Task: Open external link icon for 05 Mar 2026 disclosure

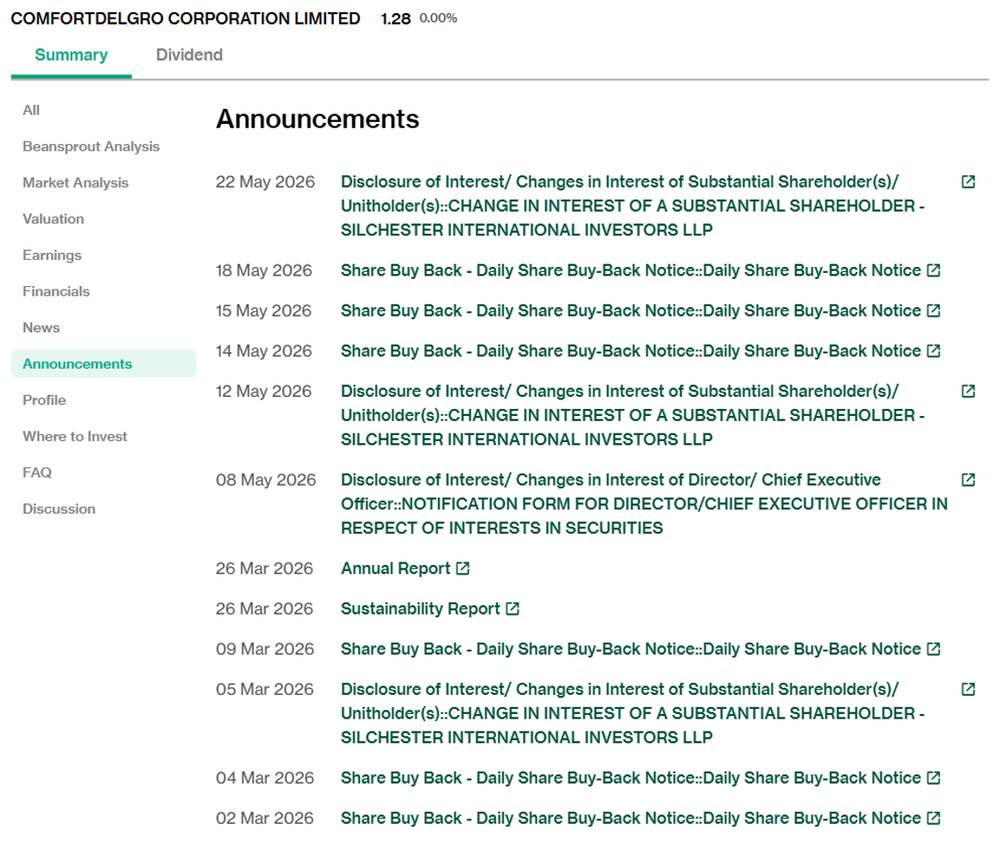Action: pos(967,689)
